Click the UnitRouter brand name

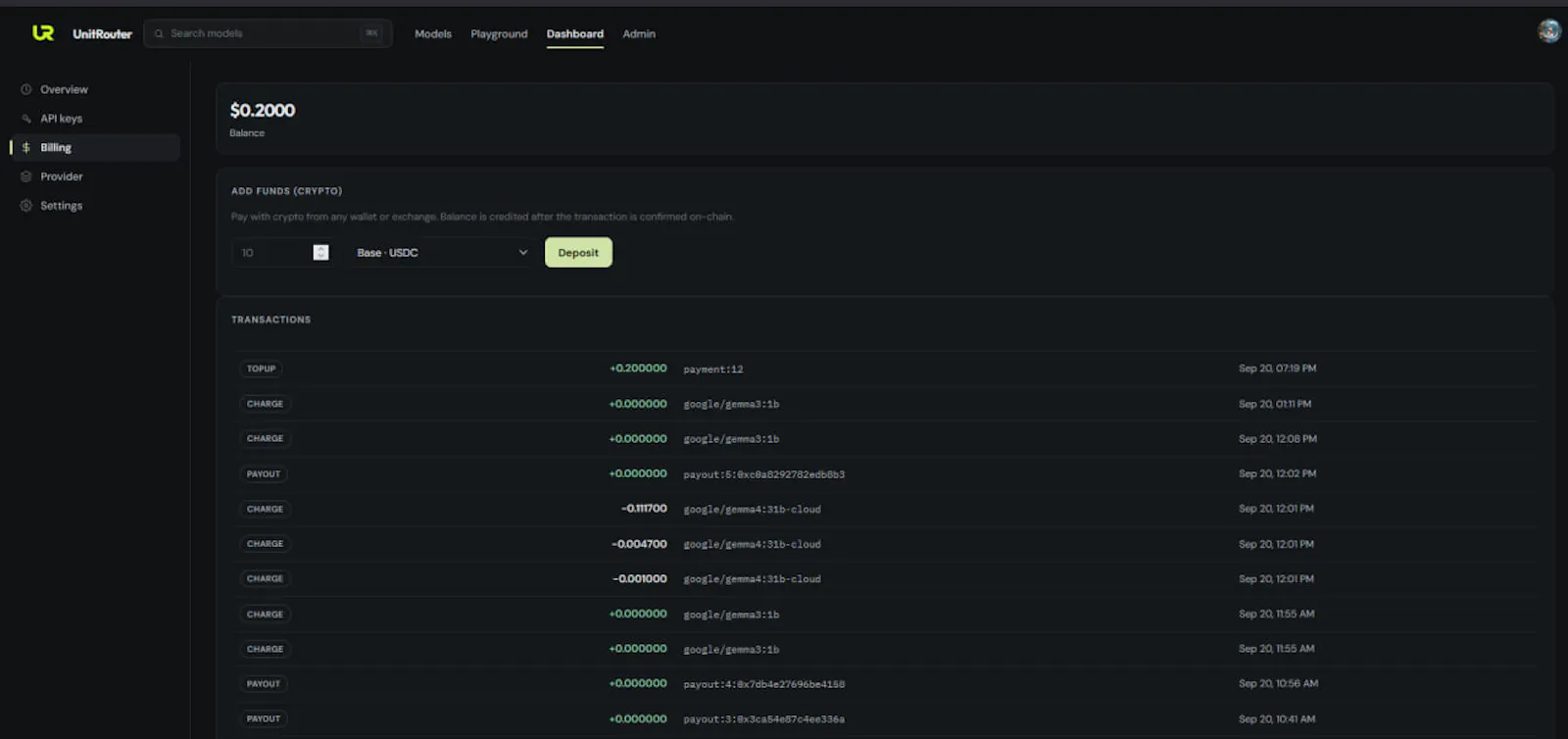102,33
